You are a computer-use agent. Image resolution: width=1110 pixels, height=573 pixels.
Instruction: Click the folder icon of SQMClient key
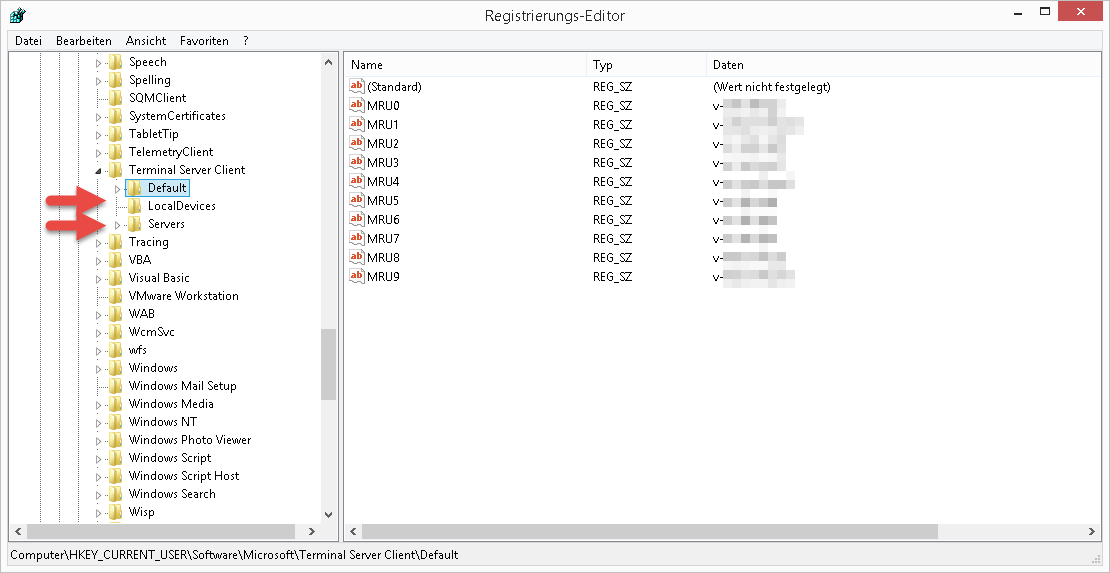(115, 98)
